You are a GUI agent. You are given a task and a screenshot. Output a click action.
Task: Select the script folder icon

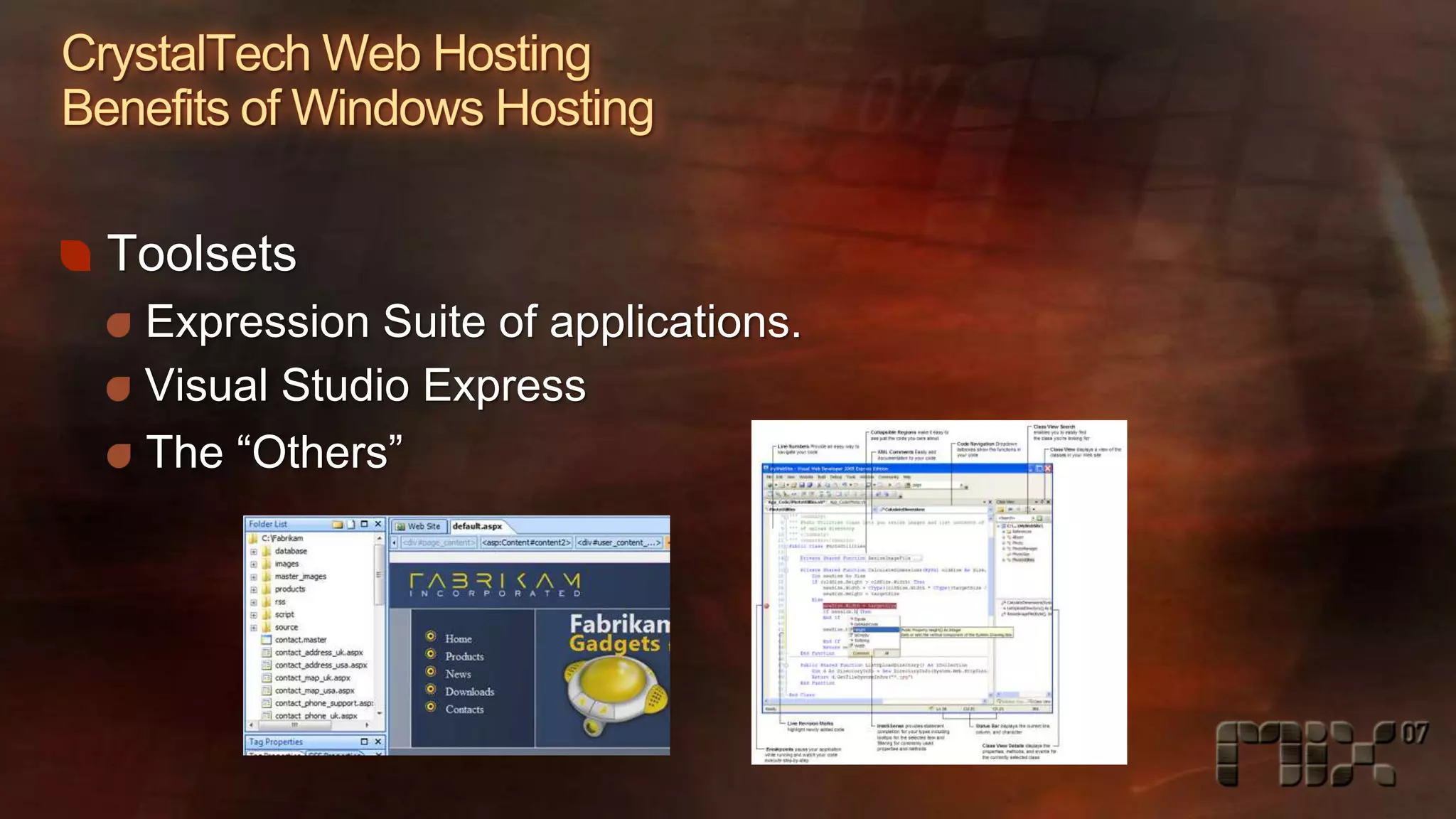(267, 614)
